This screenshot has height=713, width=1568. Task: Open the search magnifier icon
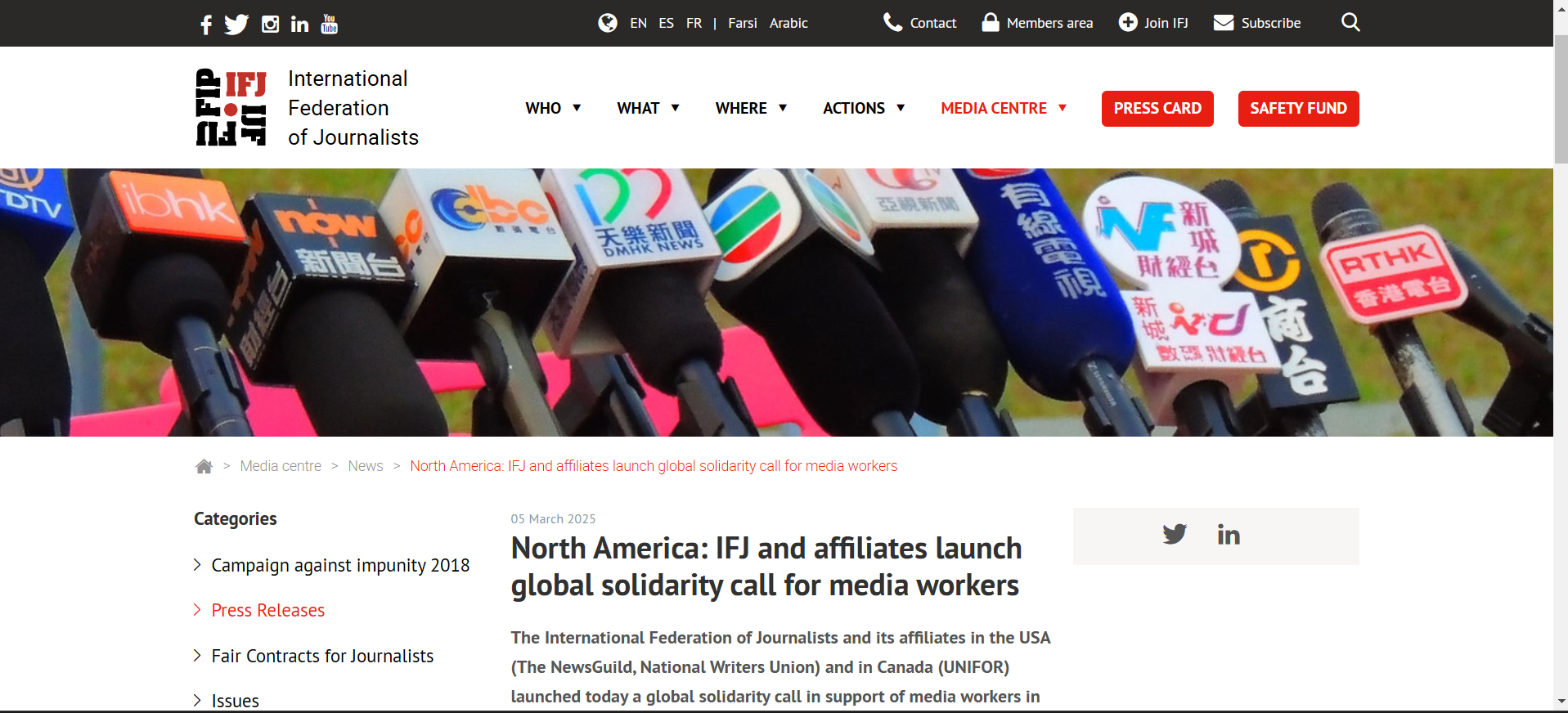[x=1350, y=23]
